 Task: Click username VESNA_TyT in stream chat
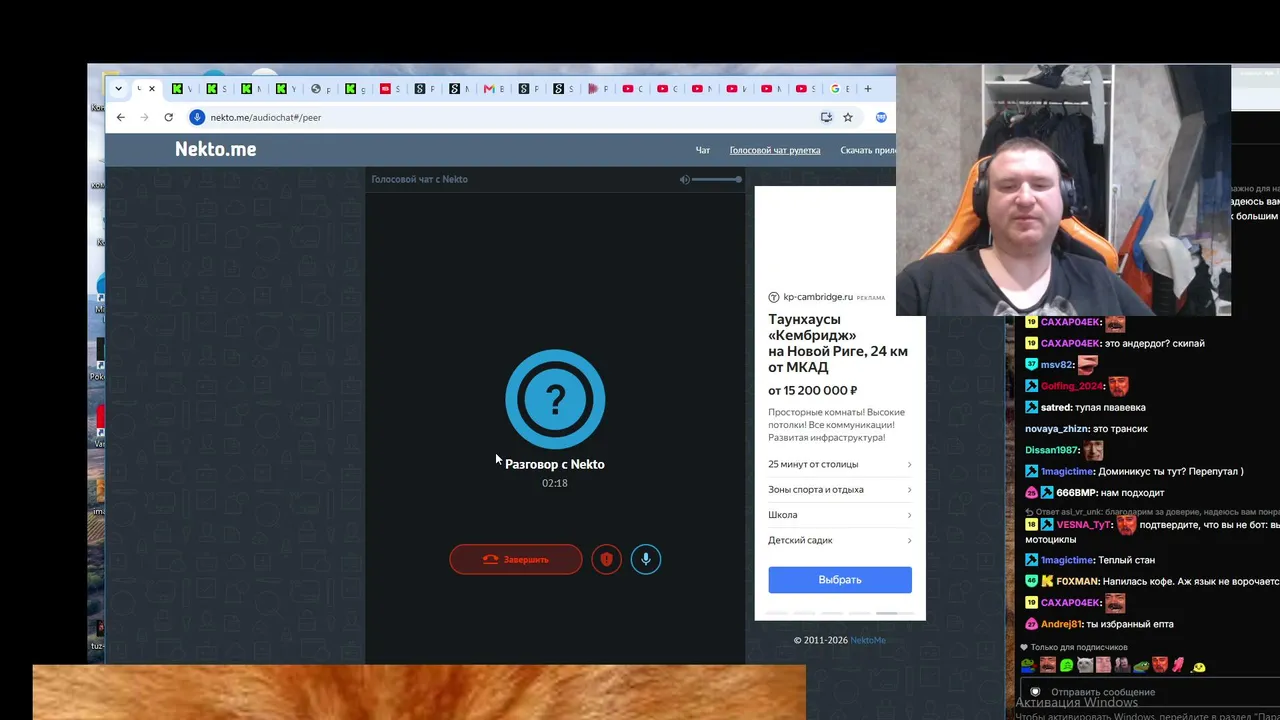pos(1084,525)
